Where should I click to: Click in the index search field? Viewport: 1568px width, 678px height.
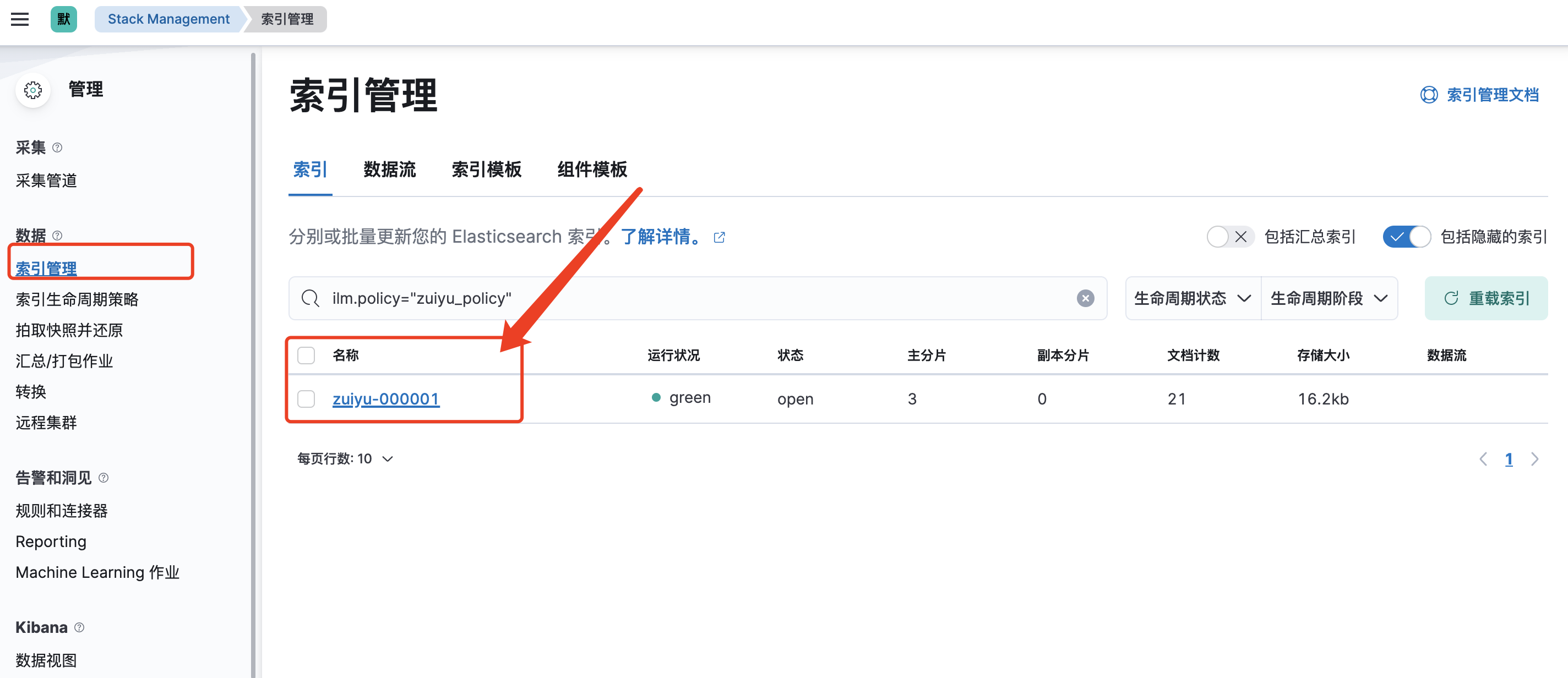[x=698, y=298]
